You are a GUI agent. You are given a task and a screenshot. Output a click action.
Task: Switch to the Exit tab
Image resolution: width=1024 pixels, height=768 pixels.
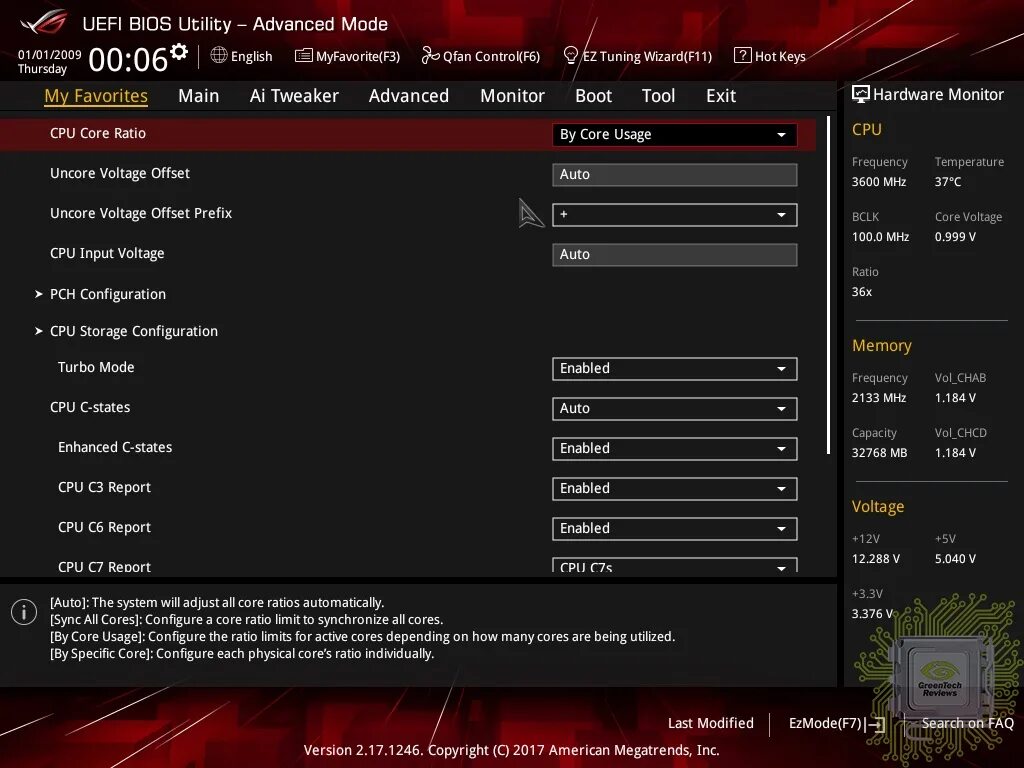tap(721, 96)
